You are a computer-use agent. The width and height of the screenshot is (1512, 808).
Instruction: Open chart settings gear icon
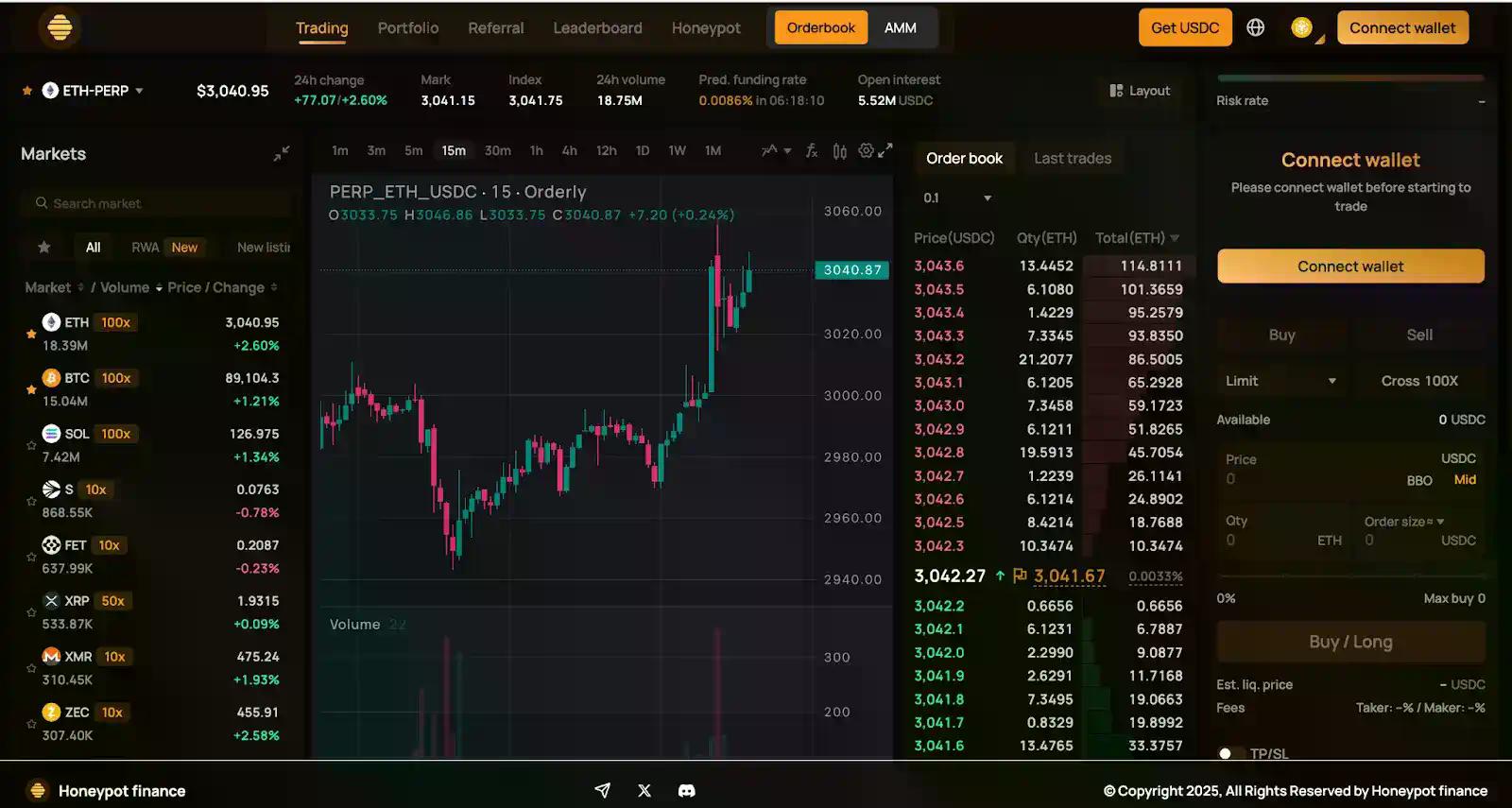(865, 150)
